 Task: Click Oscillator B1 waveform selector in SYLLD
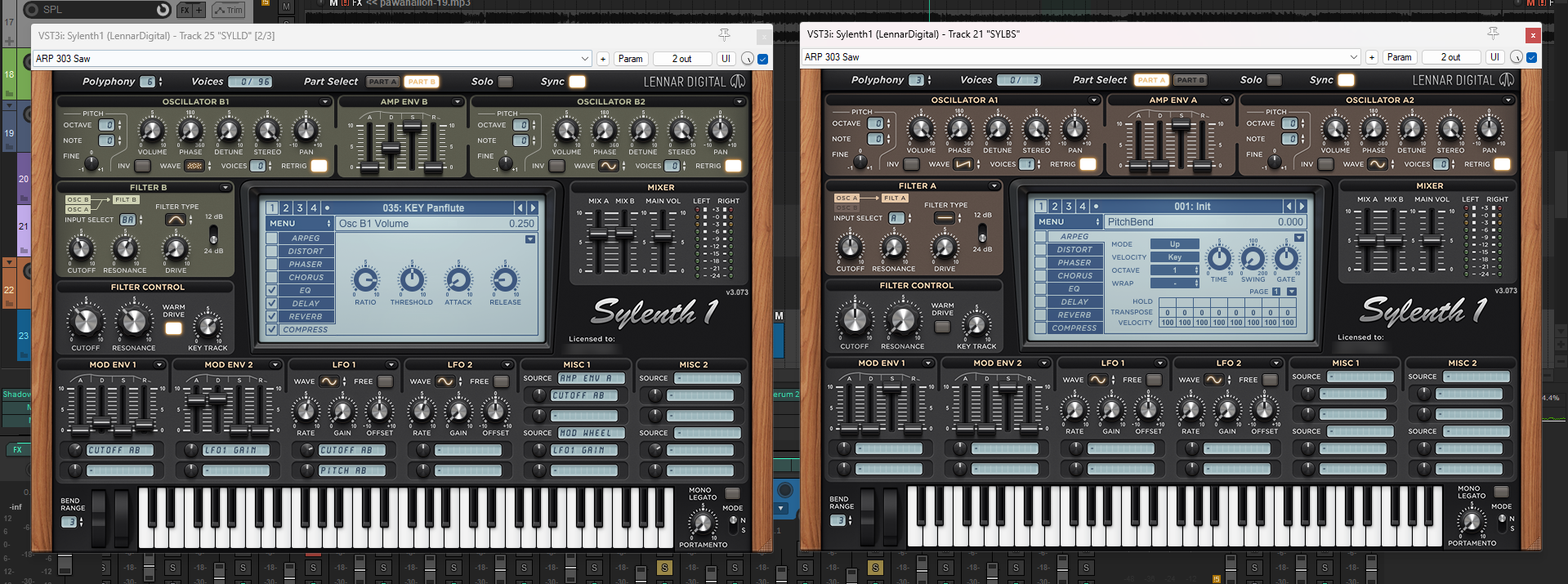194,166
